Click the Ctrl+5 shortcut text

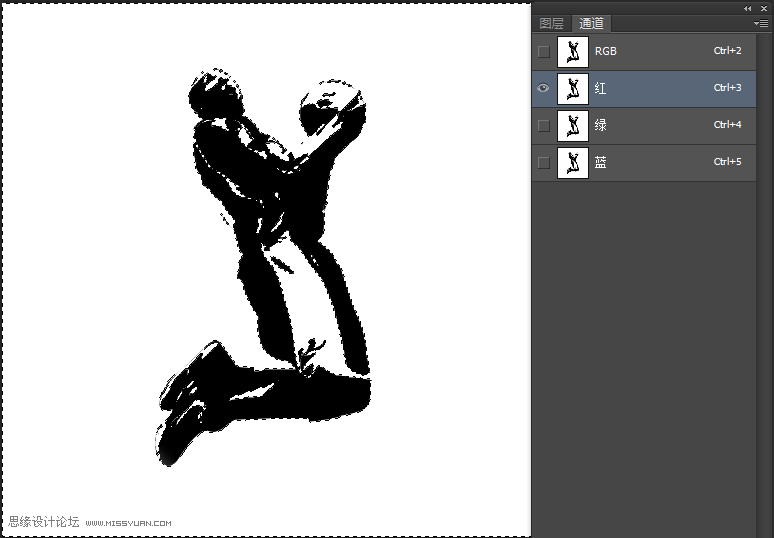click(x=728, y=161)
